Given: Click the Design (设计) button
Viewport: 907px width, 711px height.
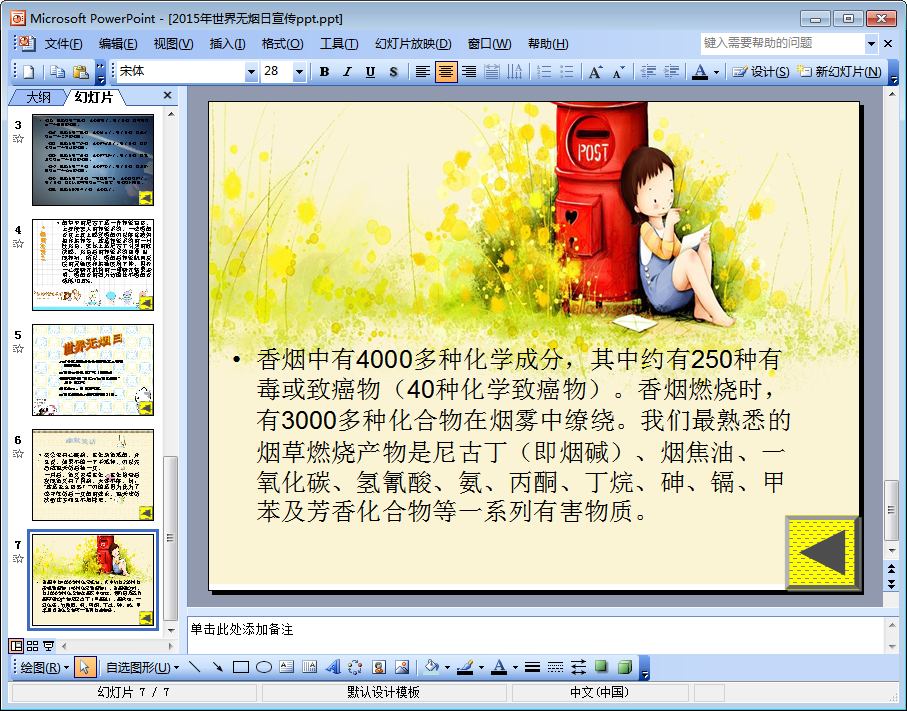Looking at the screenshot, I should click(x=761, y=72).
